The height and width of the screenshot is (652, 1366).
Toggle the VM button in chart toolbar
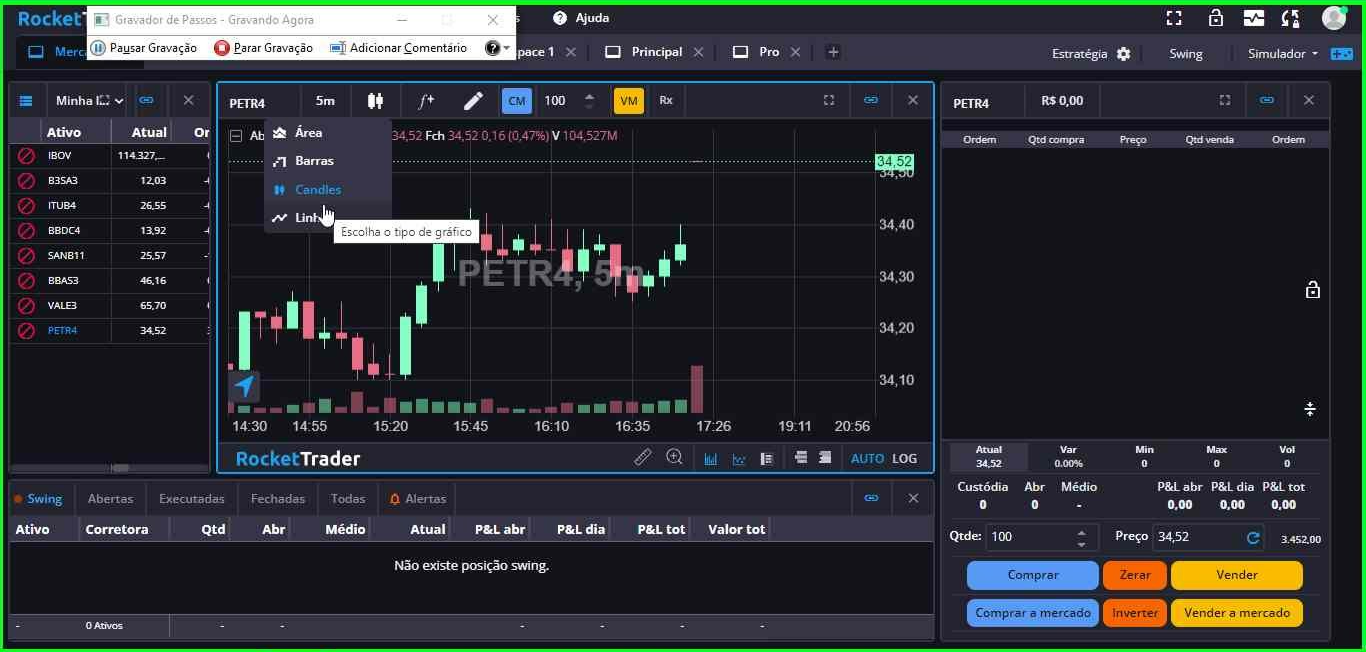(x=628, y=101)
